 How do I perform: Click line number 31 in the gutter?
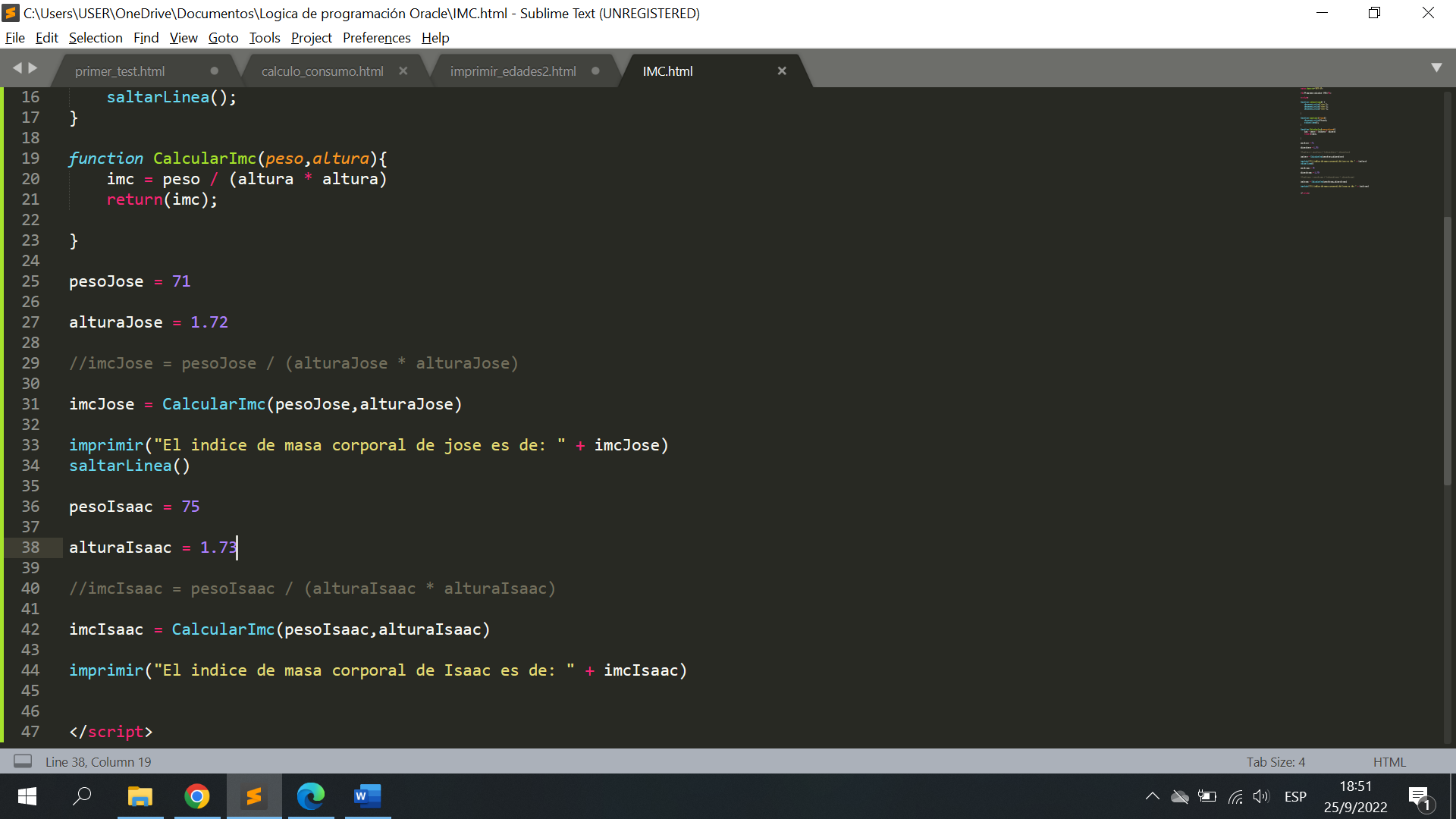[30, 404]
